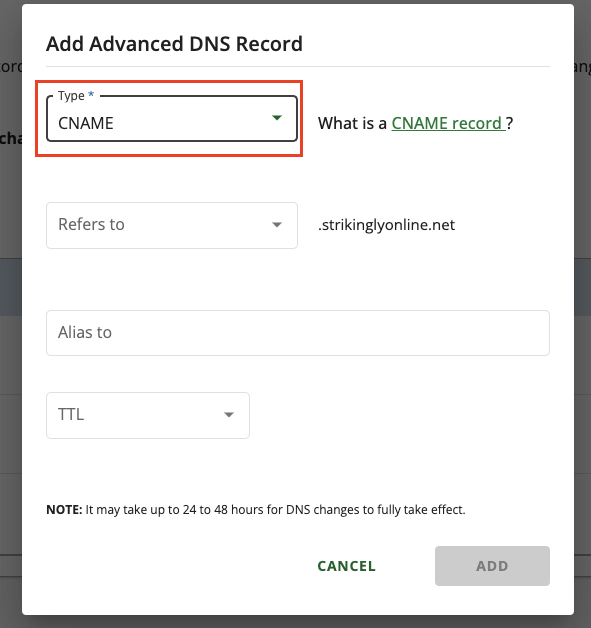This screenshot has height=628, width=591.
Task: Click the bold NOTE: label
Action: [x=64, y=509]
